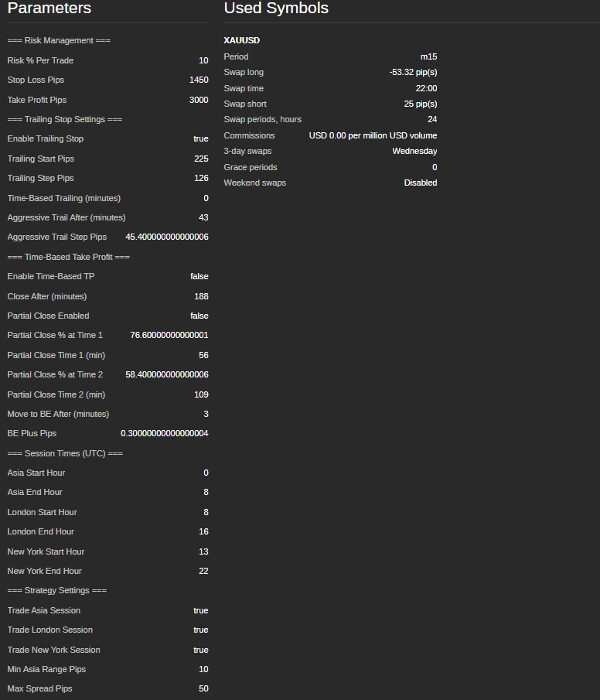This screenshot has width=600, height=700.
Task: Click Trade New York Session true value
Action: pyautogui.click(x=201, y=650)
